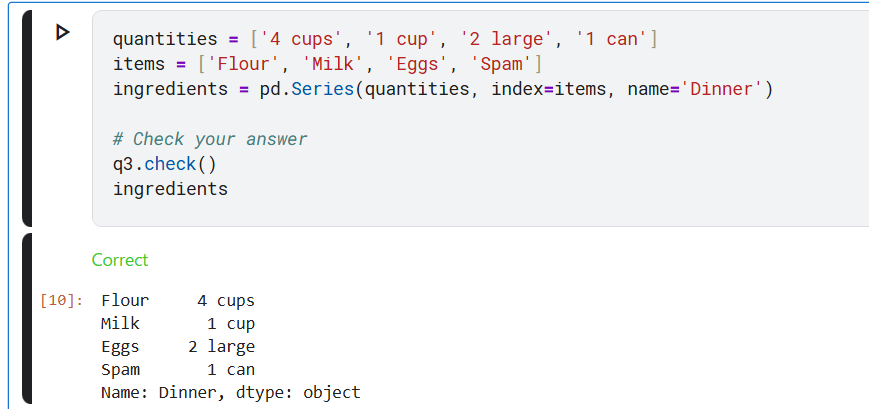
Task: Click the 'Spam' string in items list
Action: coord(501,65)
